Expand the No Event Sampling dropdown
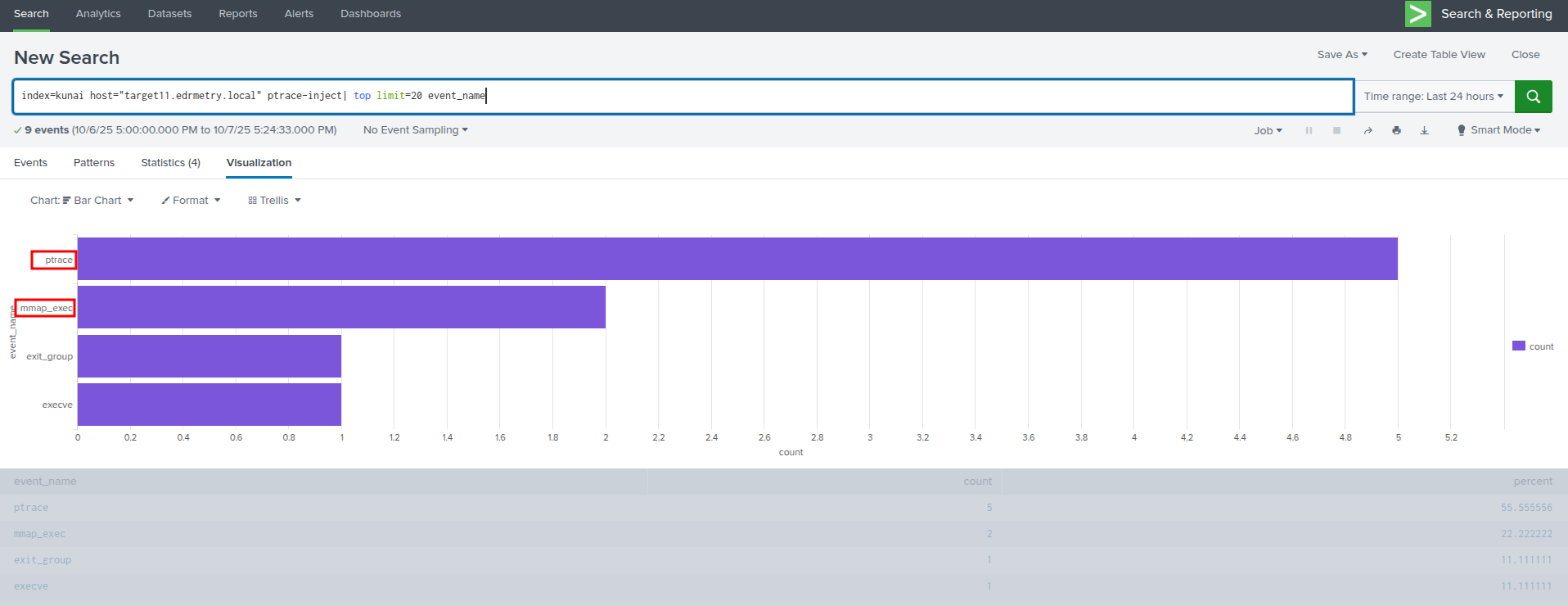Image resolution: width=1568 pixels, height=606 pixels. click(415, 130)
